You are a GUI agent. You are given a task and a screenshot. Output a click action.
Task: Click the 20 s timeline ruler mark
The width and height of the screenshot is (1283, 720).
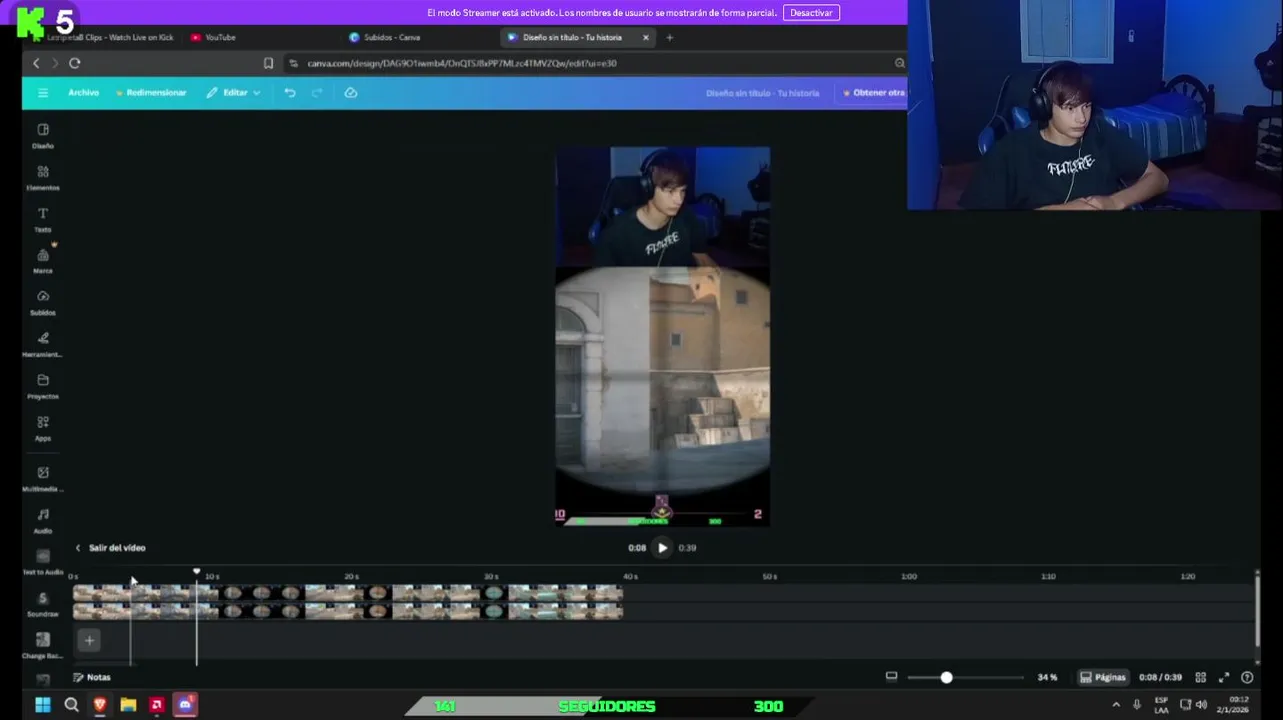351,576
